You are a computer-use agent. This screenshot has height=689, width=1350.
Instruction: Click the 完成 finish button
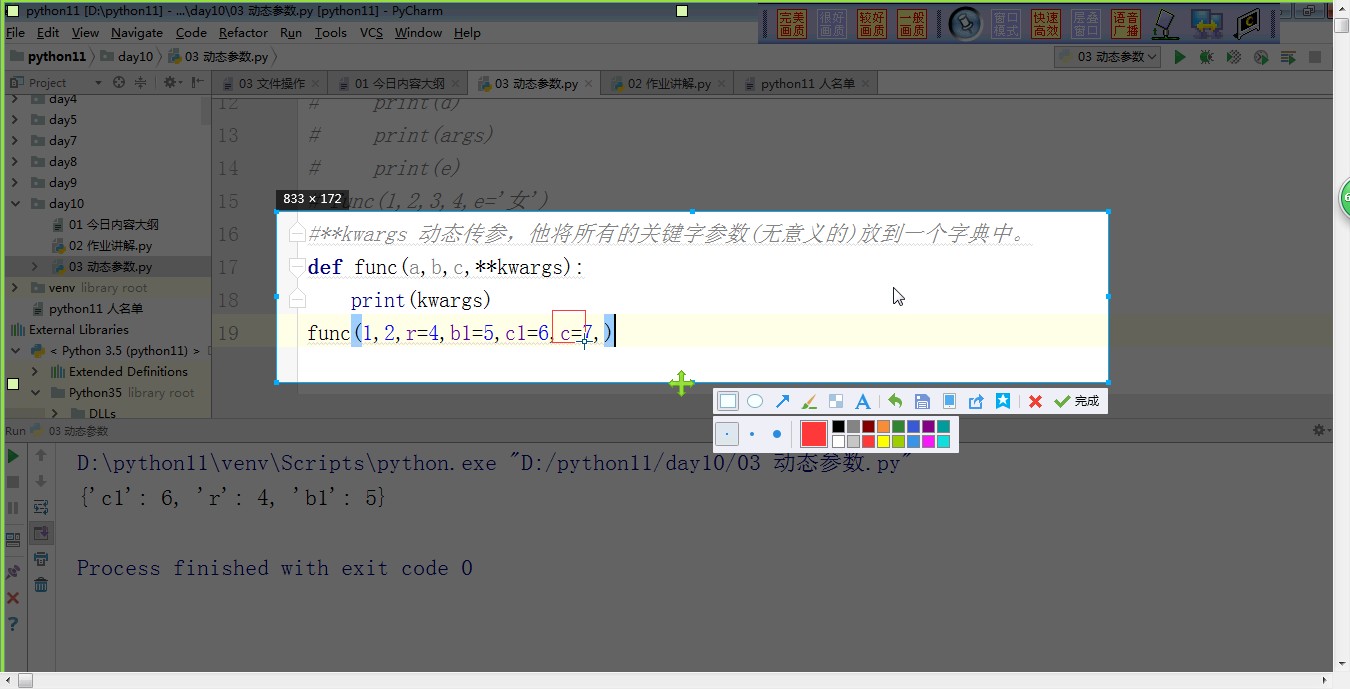click(x=1077, y=401)
